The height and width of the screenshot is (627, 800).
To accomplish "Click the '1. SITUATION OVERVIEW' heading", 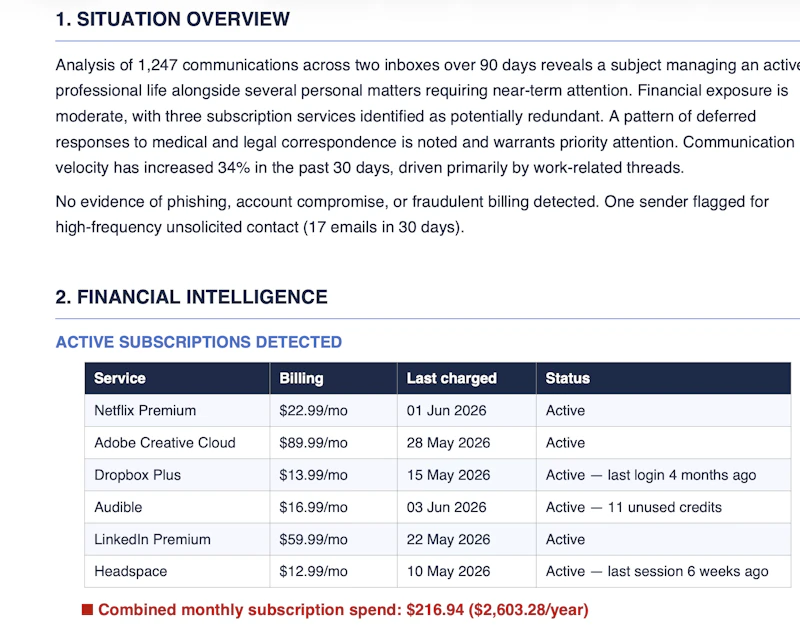I will tap(172, 19).
